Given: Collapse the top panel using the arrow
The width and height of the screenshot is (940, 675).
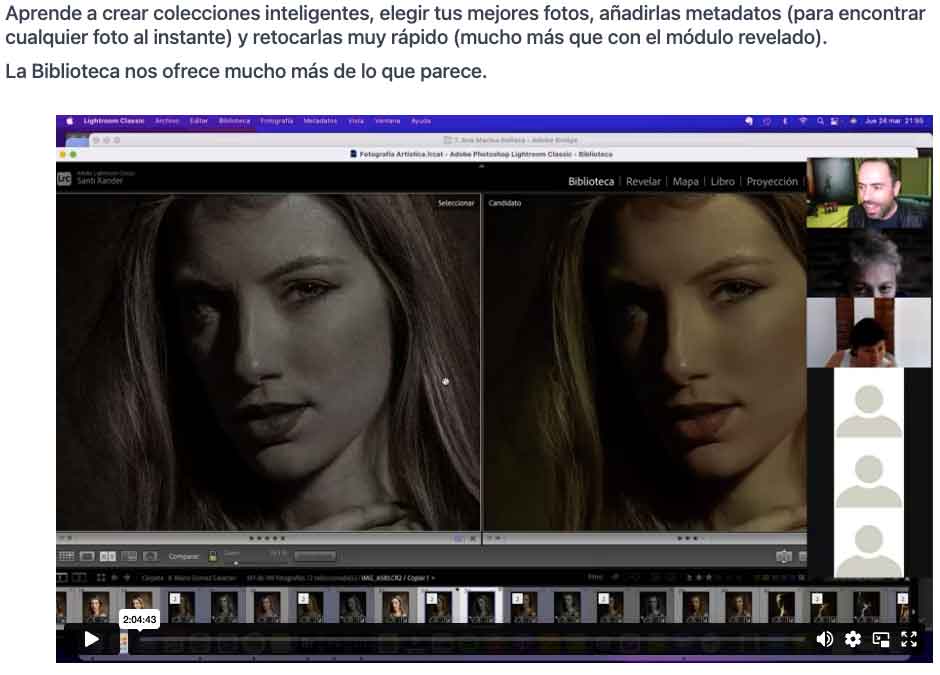Looking at the screenshot, I should (481, 165).
